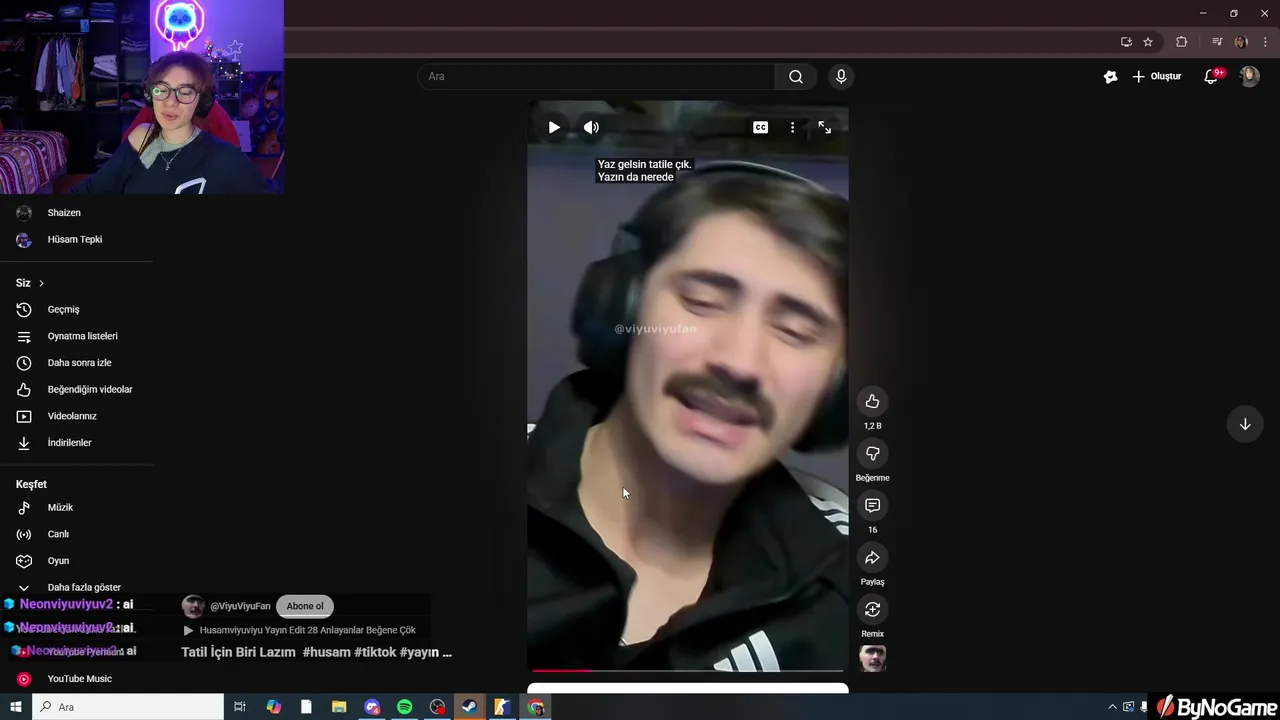The width and height of the screenshot is (1280, 720).
Task: Share the Short via Paylaş
Action: tap(872, 557)
